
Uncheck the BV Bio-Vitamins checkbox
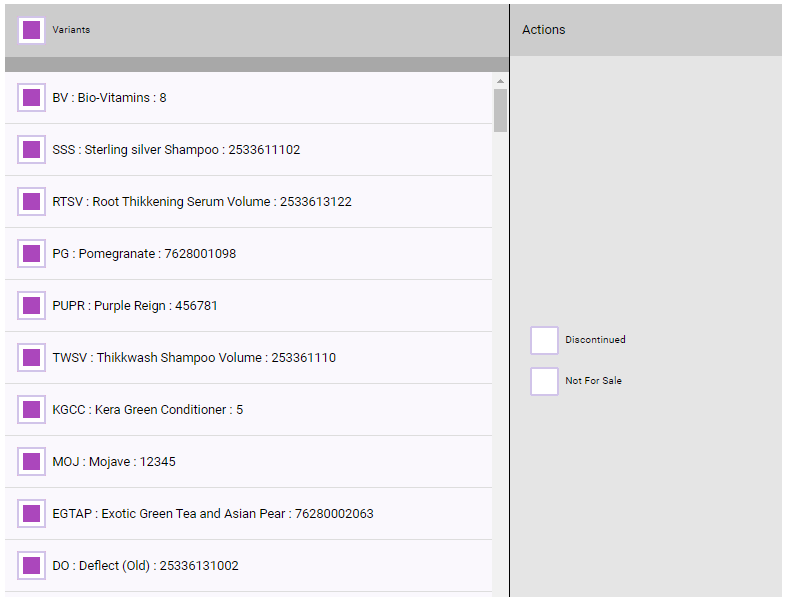pos(31,98)
